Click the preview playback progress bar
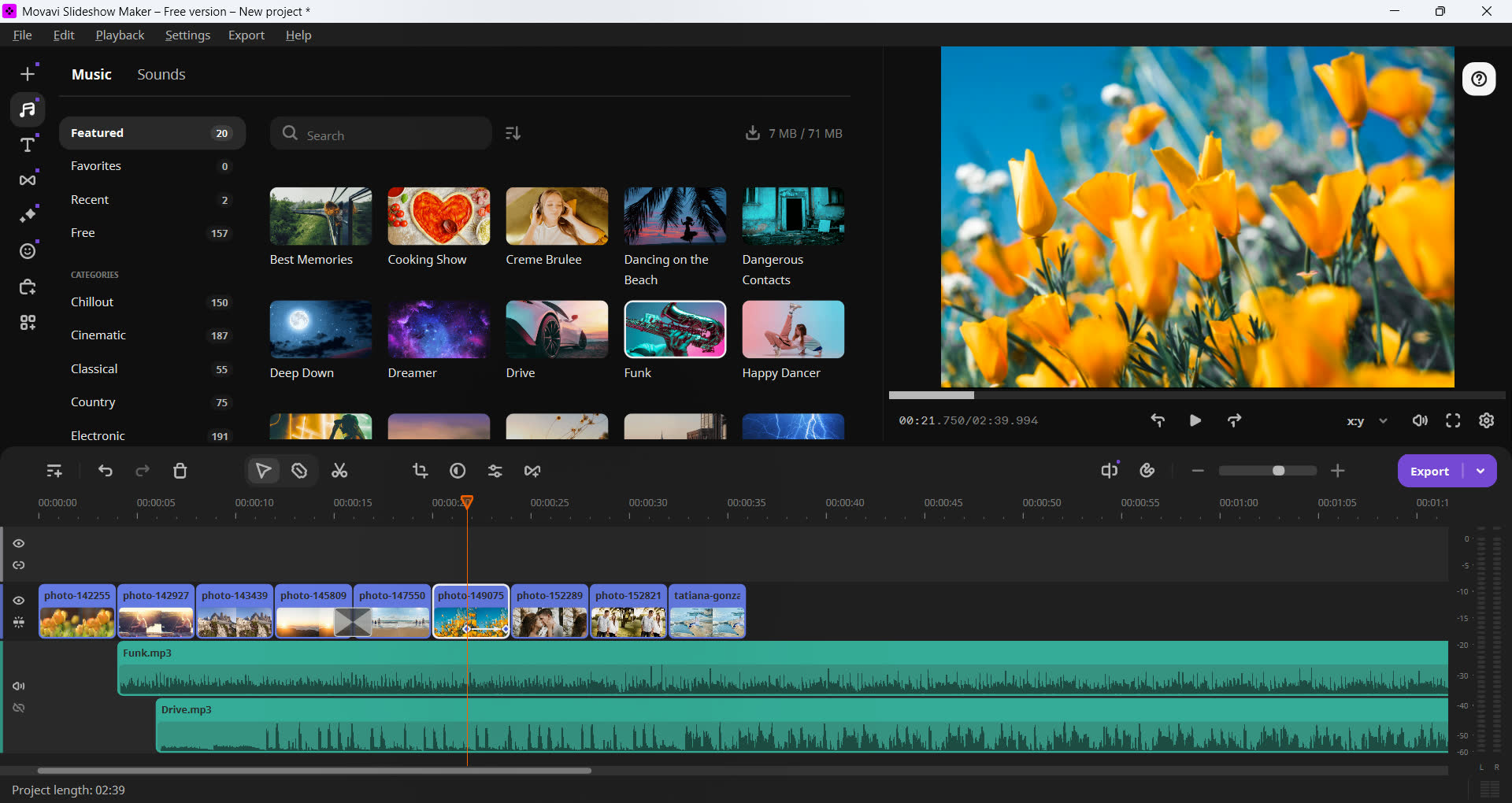 [x=1197, y=395]
